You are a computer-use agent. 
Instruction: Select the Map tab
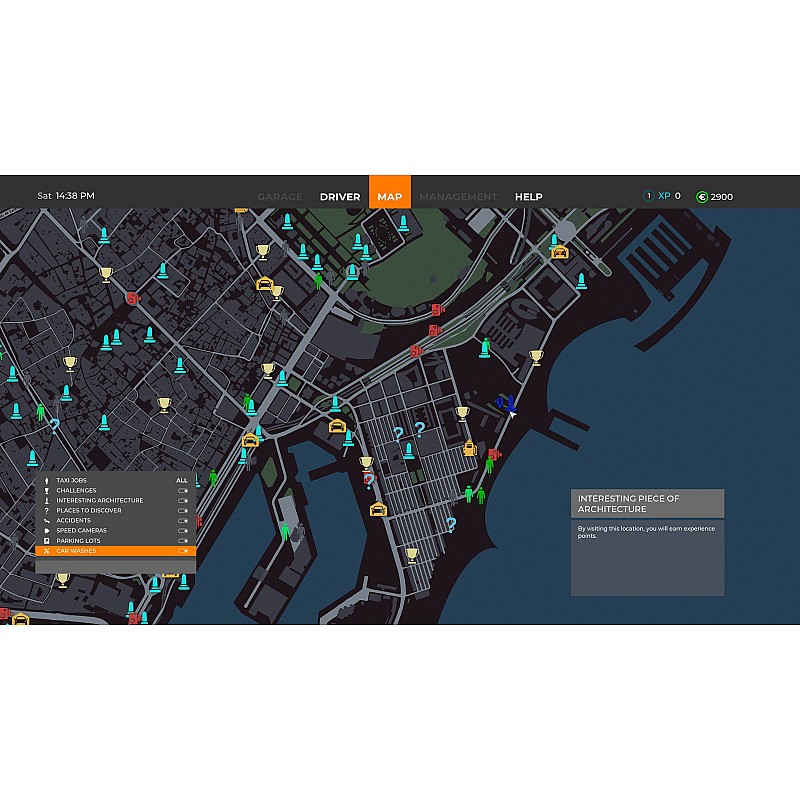click(x=389, y=197)
